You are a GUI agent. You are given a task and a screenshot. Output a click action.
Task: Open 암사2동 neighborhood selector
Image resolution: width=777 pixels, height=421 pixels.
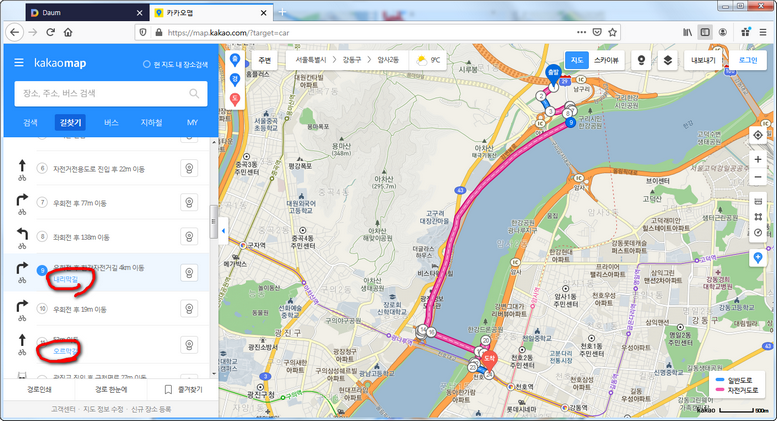coord(388,60)
